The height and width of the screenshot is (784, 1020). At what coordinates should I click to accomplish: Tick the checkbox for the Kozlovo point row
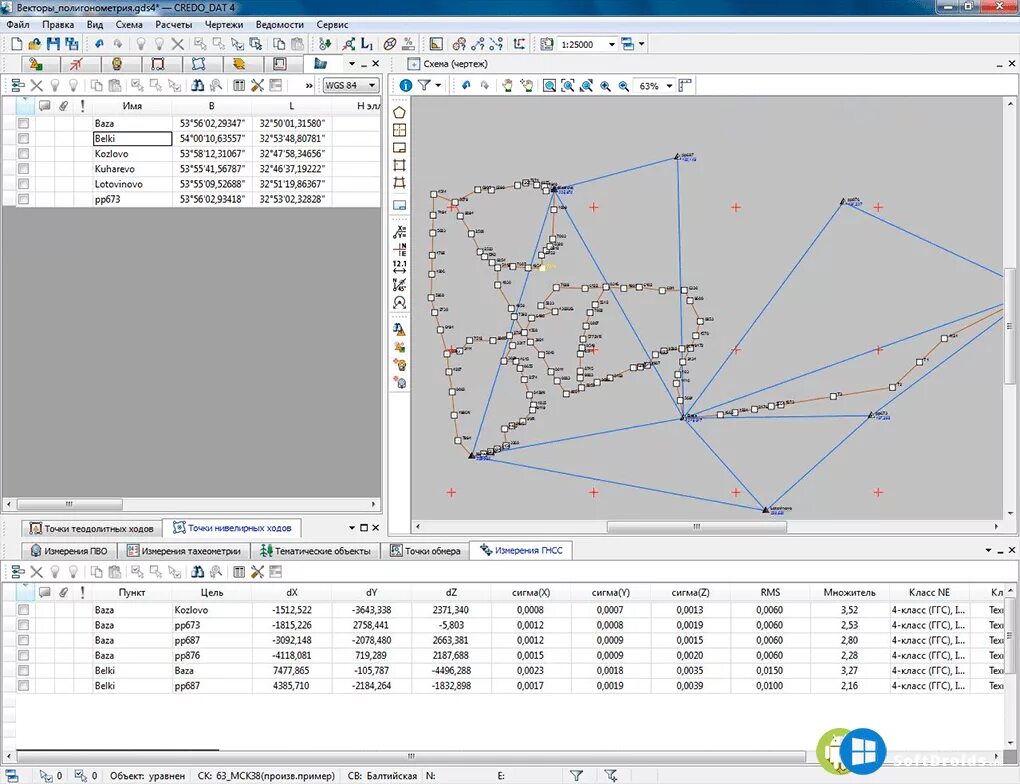click(x=23, y=154)
